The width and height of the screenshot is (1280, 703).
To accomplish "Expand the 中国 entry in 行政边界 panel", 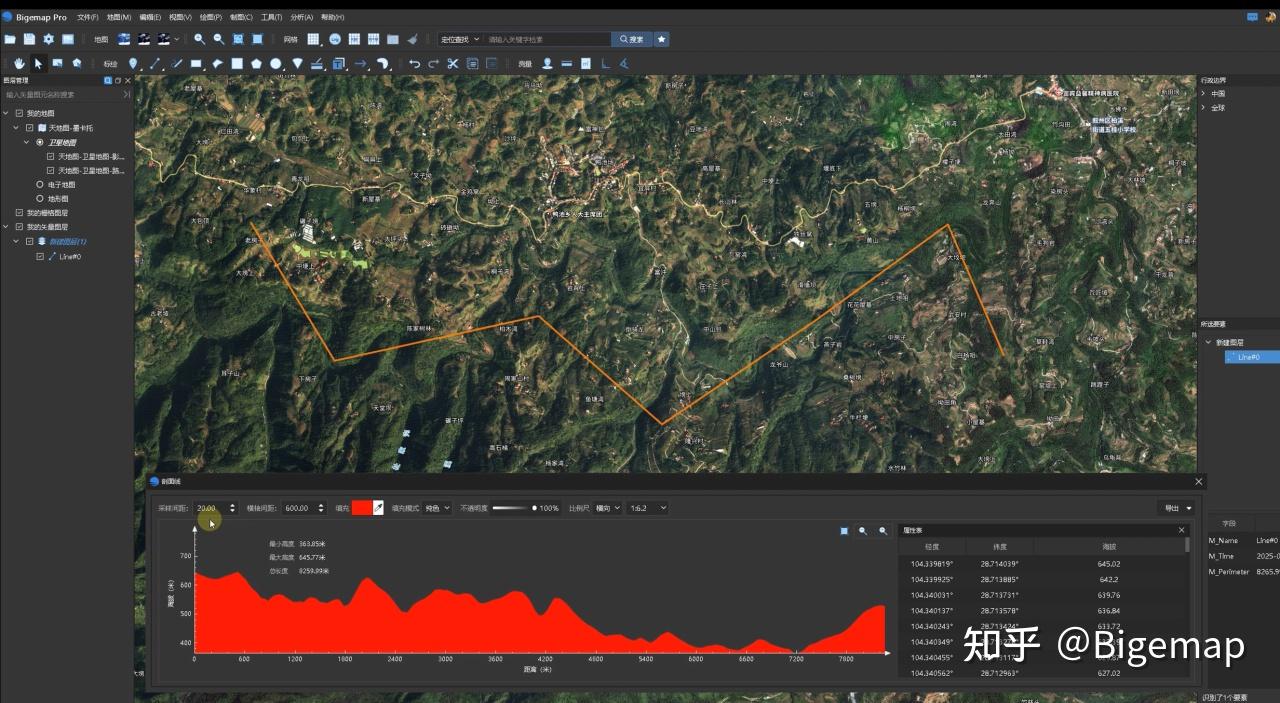I will pos(1203,94).
